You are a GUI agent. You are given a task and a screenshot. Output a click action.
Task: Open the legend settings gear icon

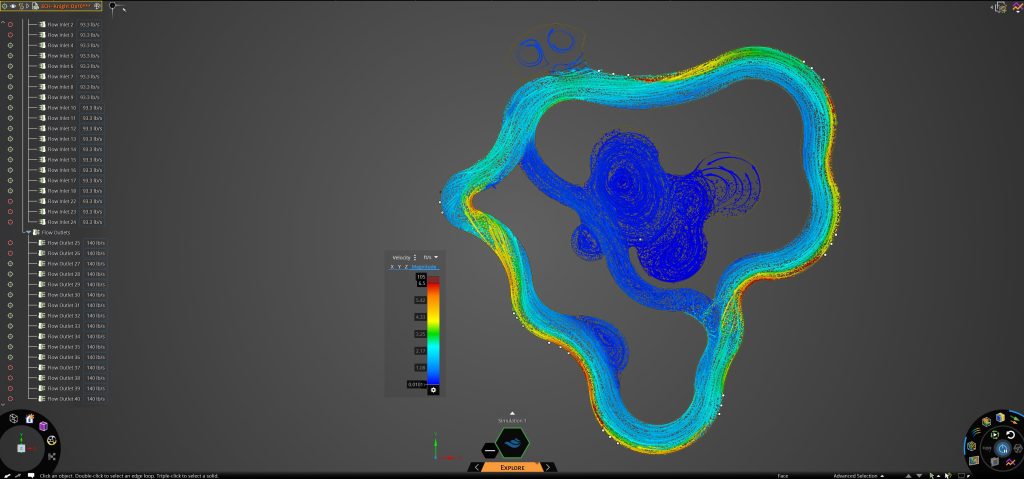(434, 390)
